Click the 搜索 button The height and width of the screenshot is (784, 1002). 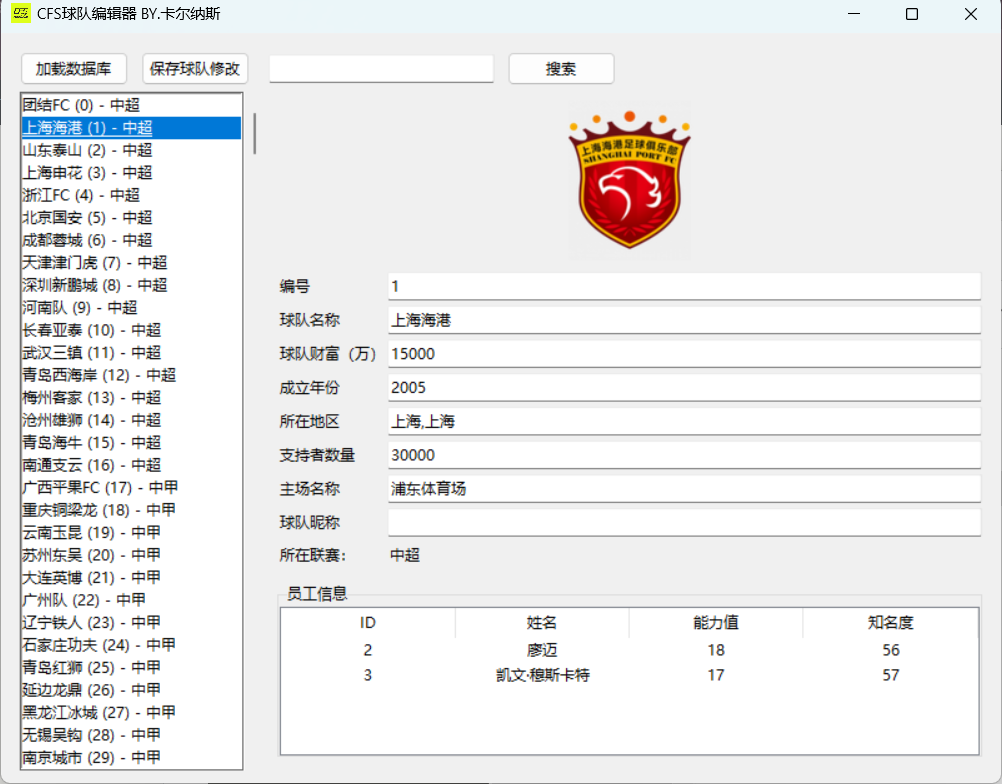pyautogui.click(x=561, y=68)
